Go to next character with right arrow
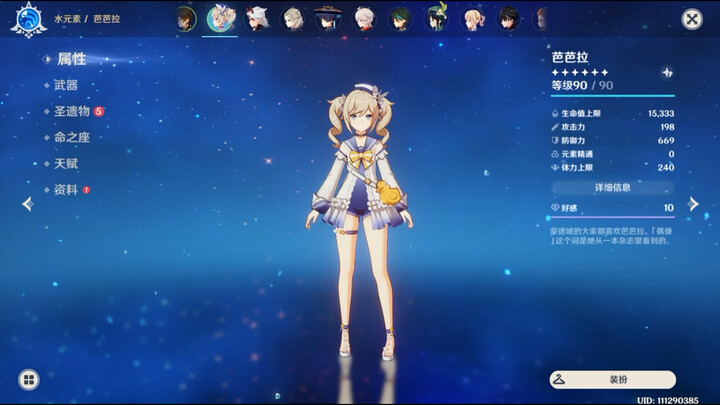The height and width of the screenshot is (405, 720). 693,204
